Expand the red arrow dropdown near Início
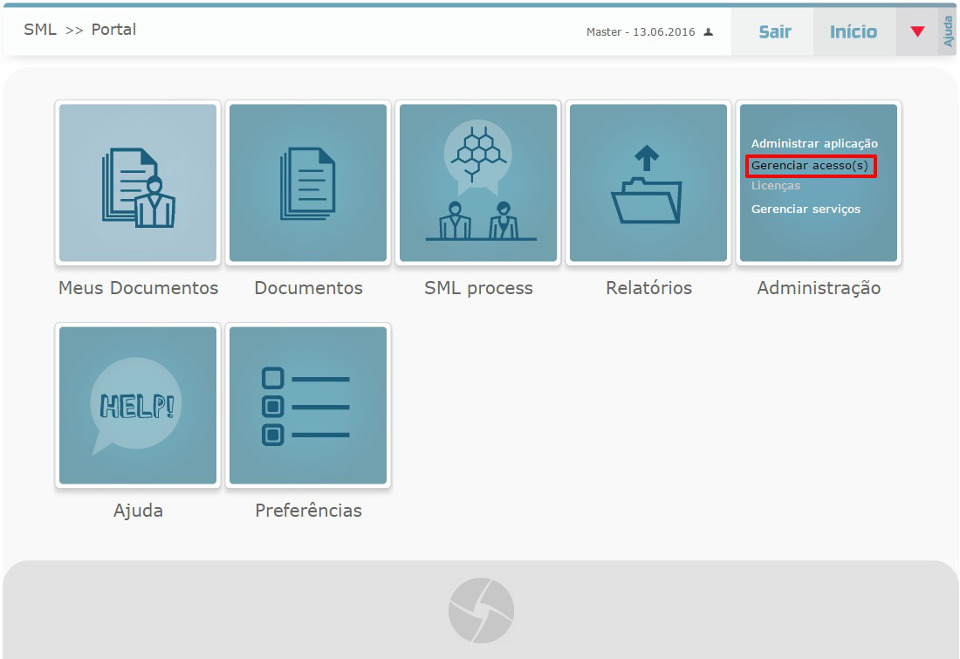Viewport: 960px width, 659px height. (x=917, y=31)
